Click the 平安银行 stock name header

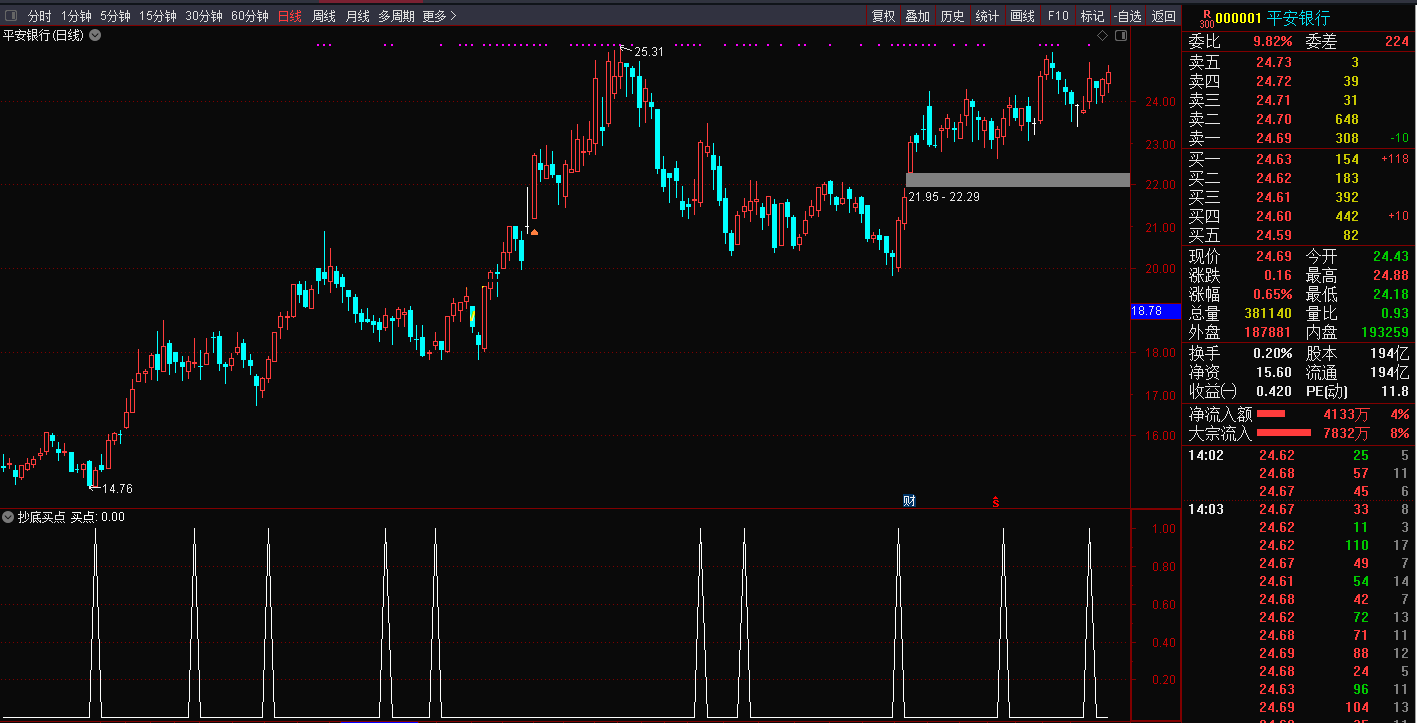tap(1298, 18)
